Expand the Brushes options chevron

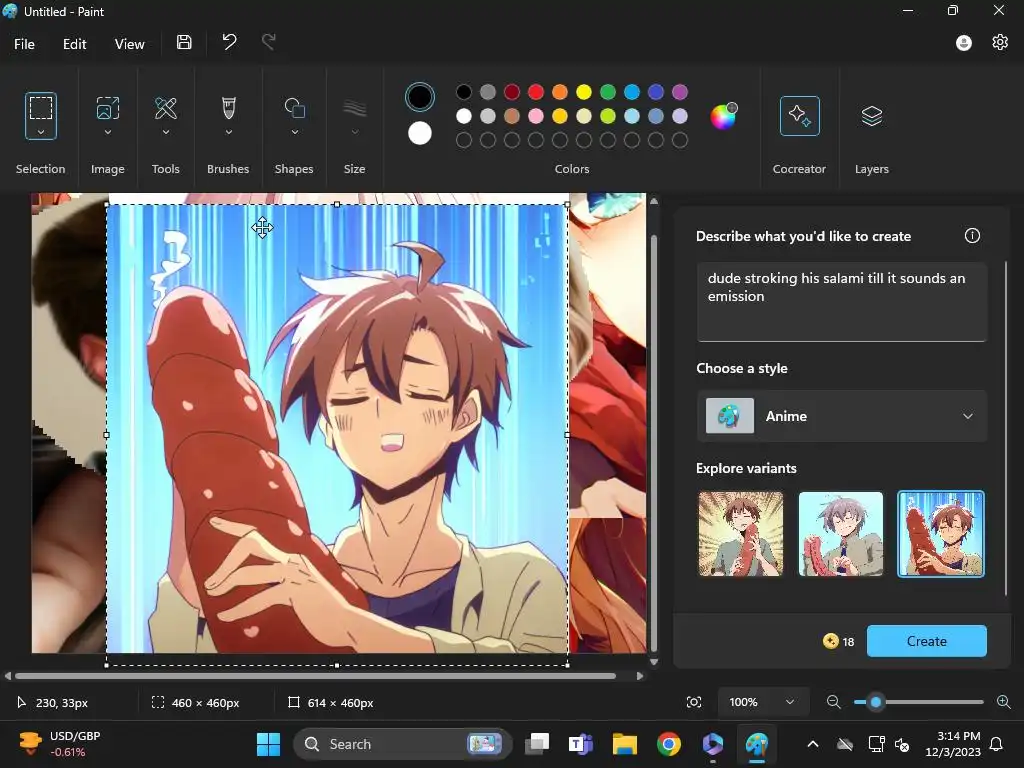click(229, 132)
